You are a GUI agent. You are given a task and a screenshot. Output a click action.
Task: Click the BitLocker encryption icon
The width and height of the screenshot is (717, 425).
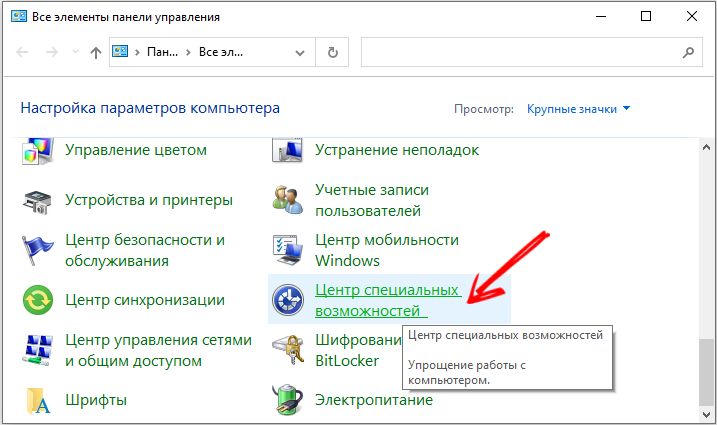[288, 350]
